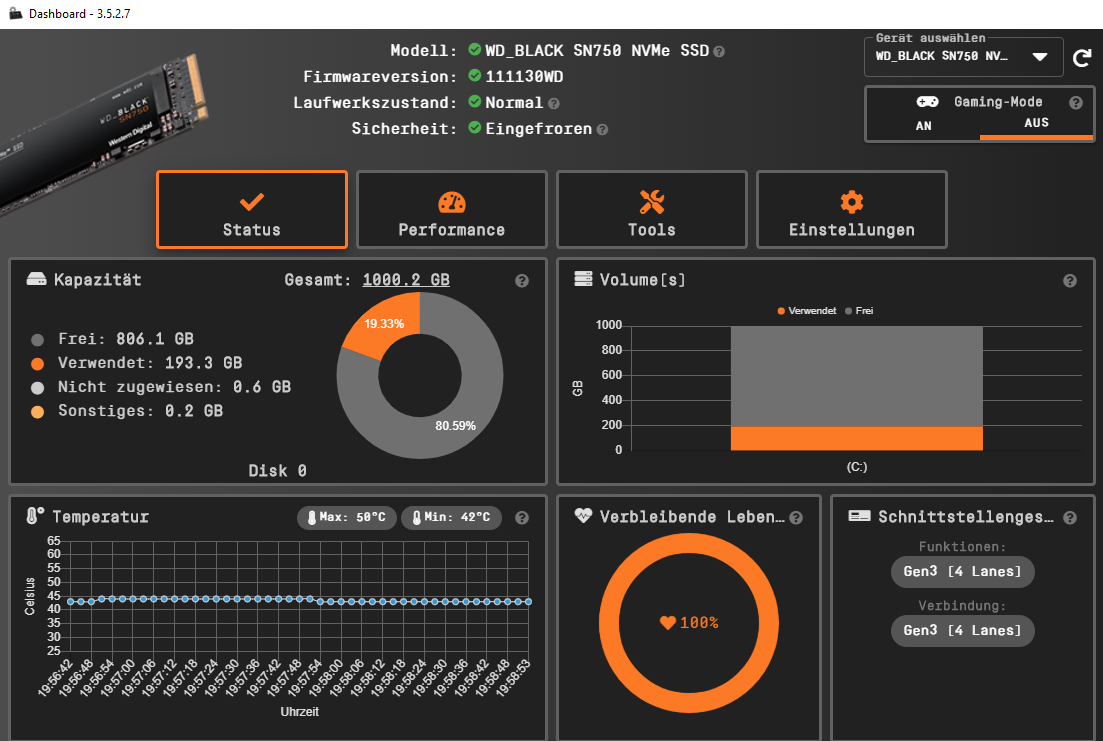
Task: Expand the Gerät auswählen dropdown
Action: point(963,56)
